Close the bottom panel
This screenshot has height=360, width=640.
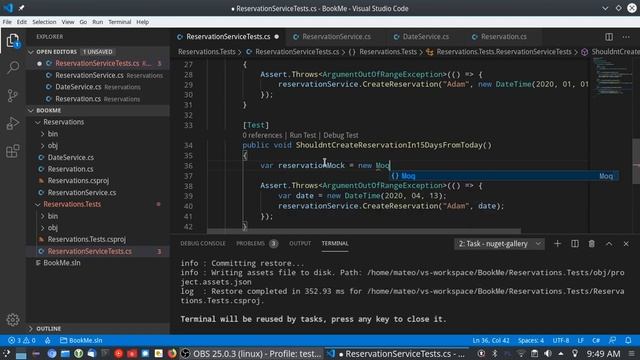pyautogui.click(x=626, y=244)
